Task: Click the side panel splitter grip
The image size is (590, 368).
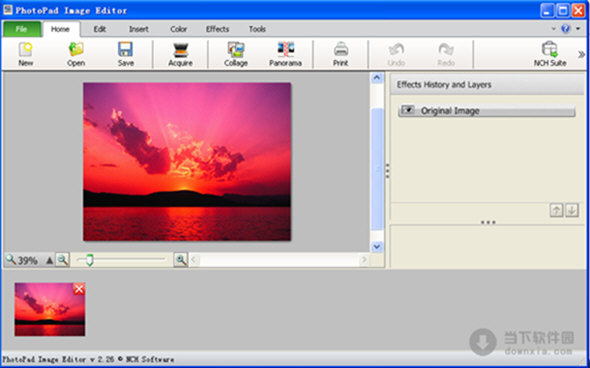Action: click(x=387, y=170)
